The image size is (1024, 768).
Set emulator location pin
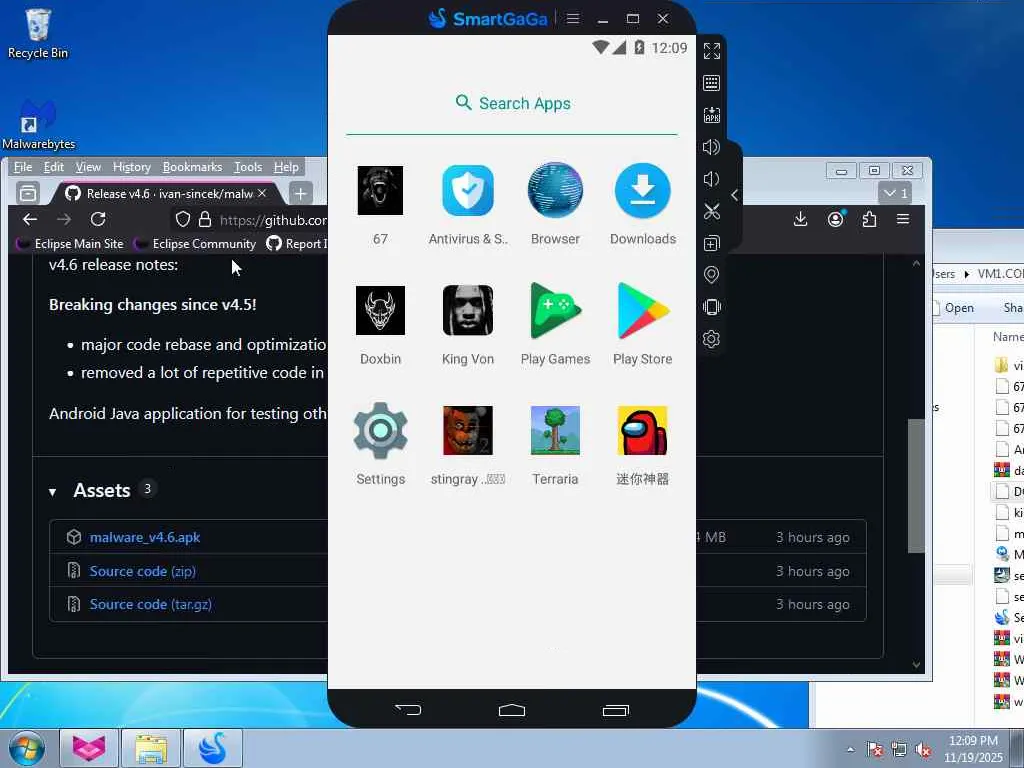click(x=711, y=275)
